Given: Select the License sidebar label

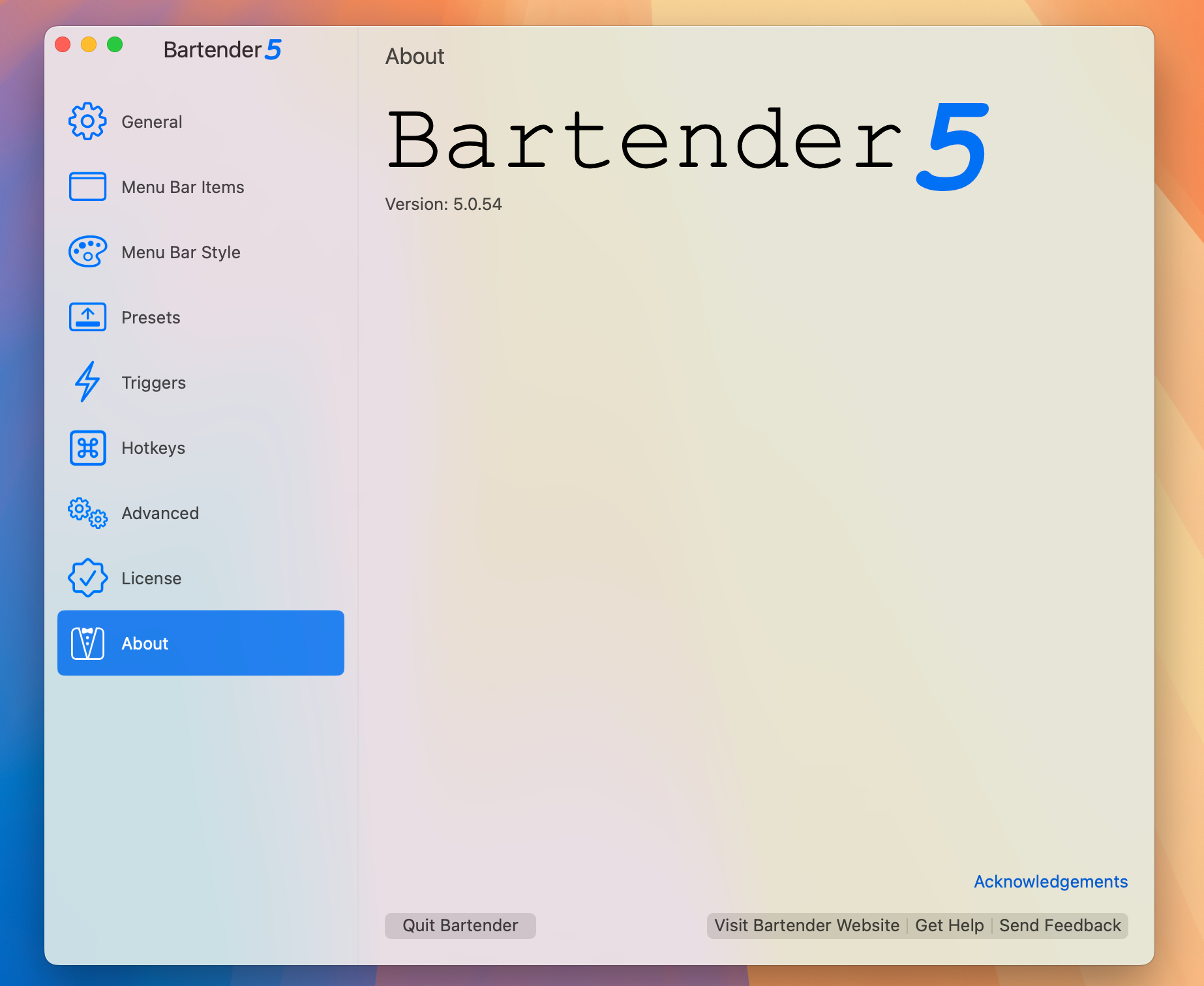Looking at the screenshot, I should point(151,578).
